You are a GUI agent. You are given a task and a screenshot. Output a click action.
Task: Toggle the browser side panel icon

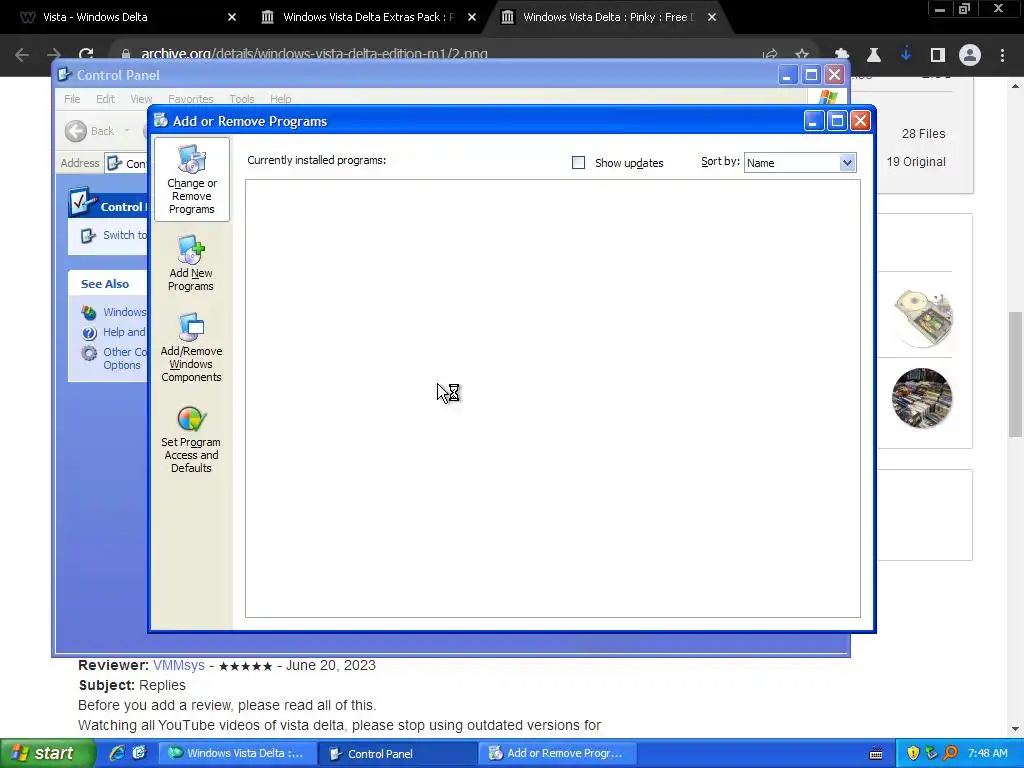click(x=938, y=55)
